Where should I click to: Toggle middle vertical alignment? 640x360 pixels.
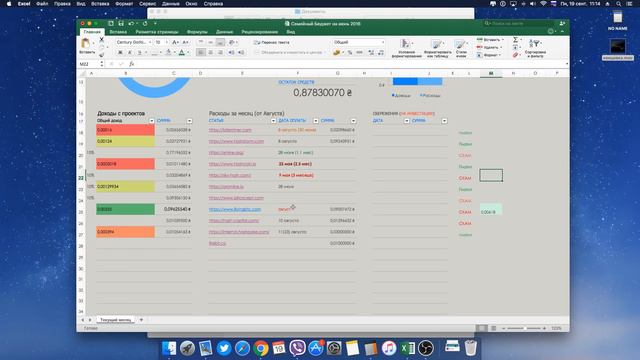(x=211, y=42)
